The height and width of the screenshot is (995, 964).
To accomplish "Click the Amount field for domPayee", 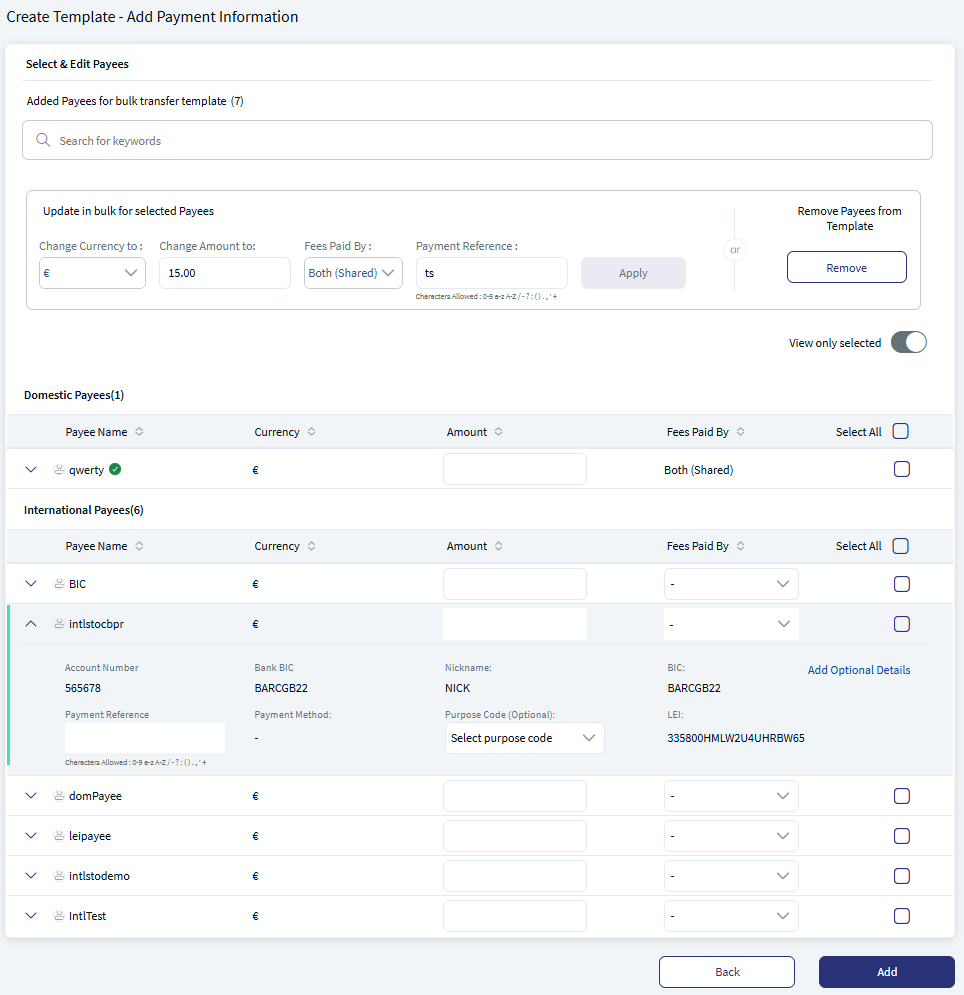I will tap(515, 796).
